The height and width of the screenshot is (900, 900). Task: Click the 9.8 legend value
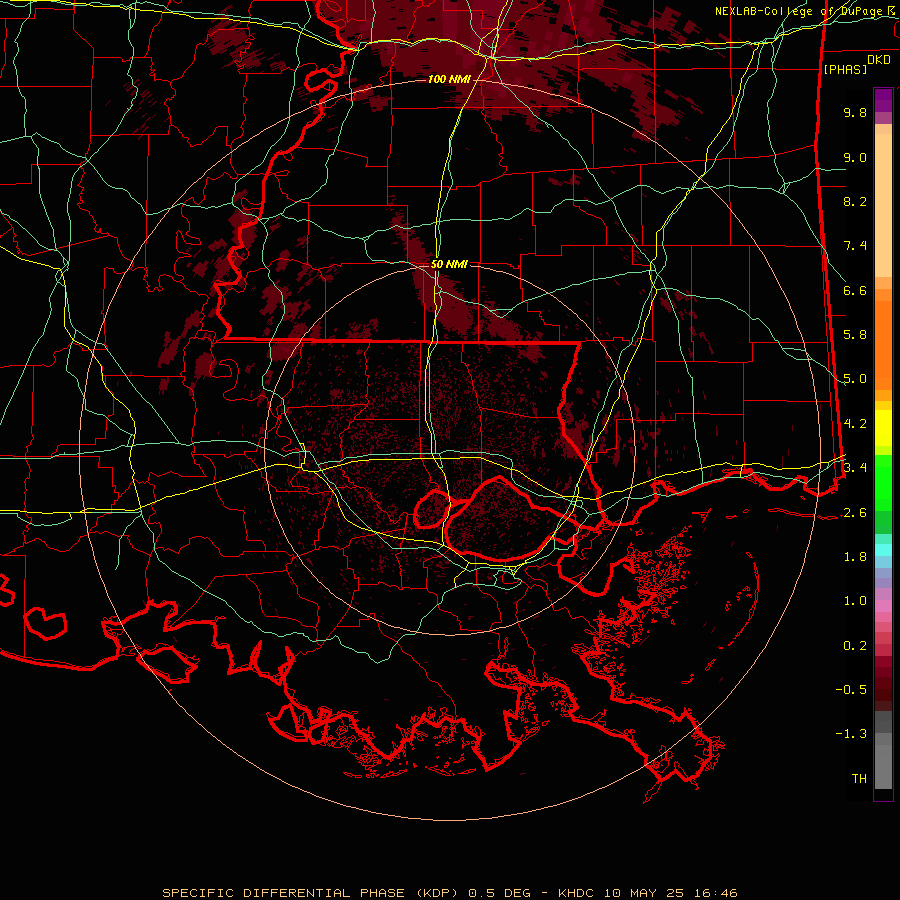click(855, 112)
